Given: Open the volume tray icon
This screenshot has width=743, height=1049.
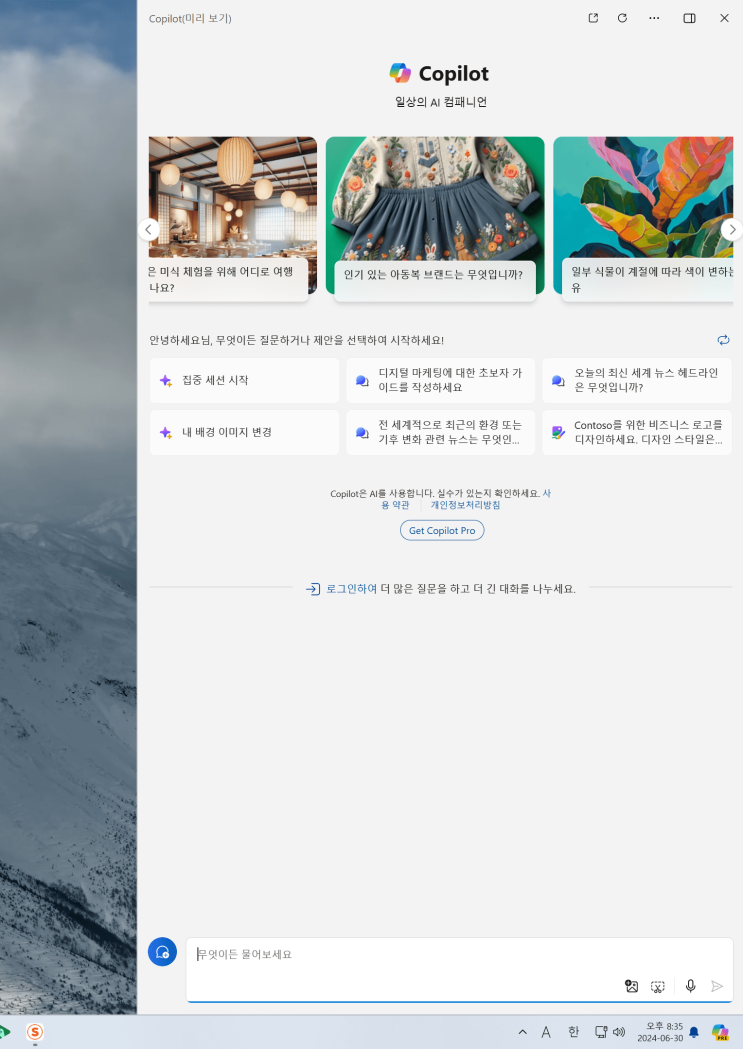Looking at the screenshot, I should click(619, 1032).
